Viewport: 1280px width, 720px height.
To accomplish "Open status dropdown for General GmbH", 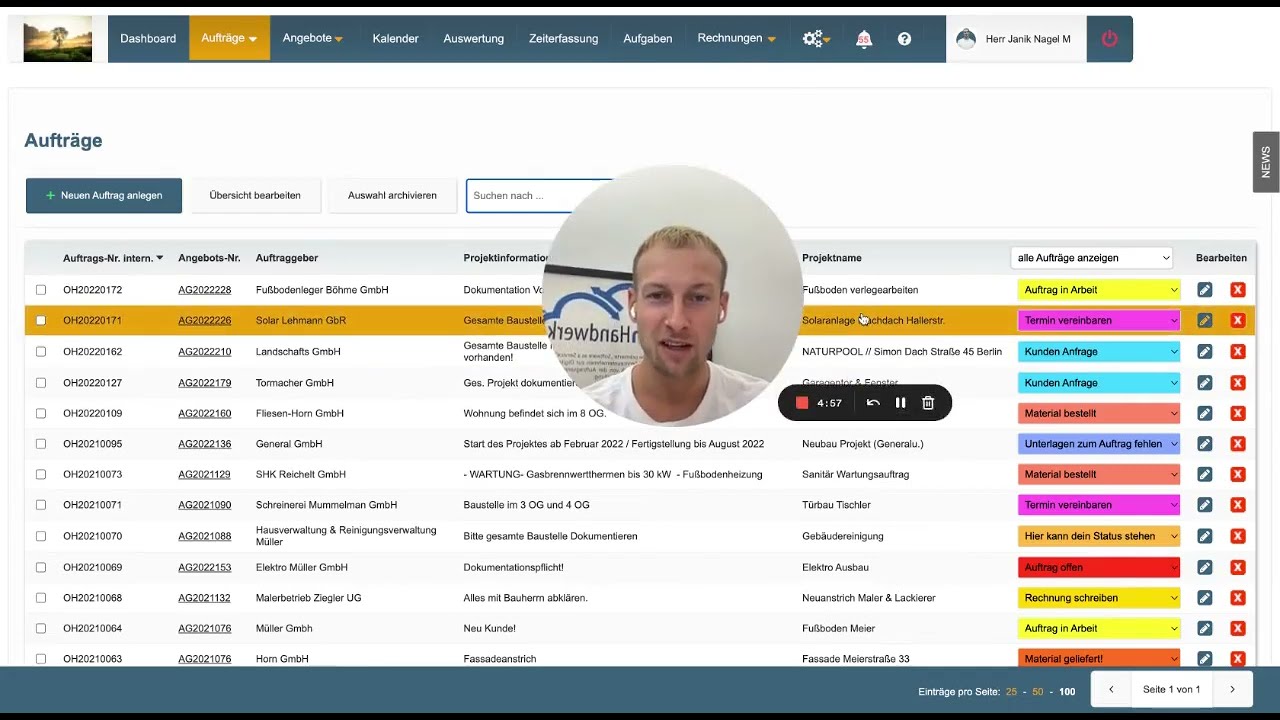I will (x=1099, y=444).
